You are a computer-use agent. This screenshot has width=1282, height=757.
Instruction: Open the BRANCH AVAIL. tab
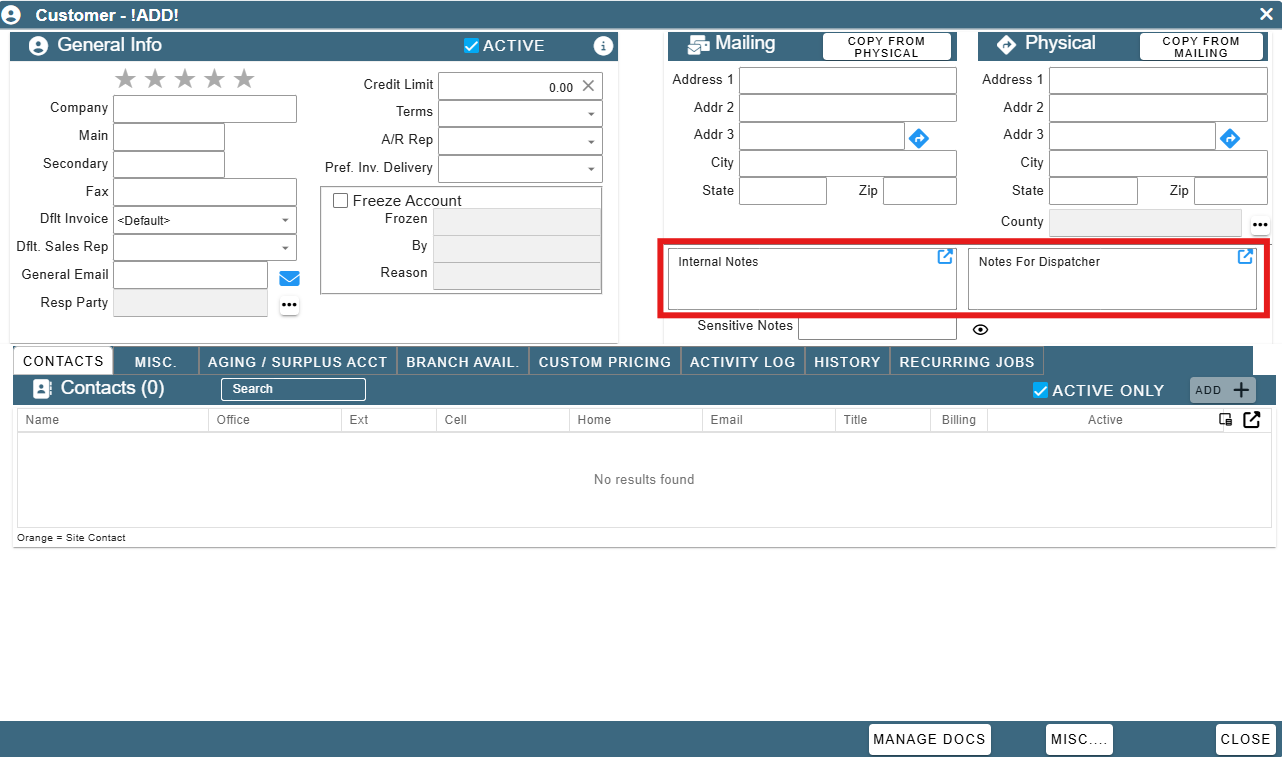pos(463,362)
